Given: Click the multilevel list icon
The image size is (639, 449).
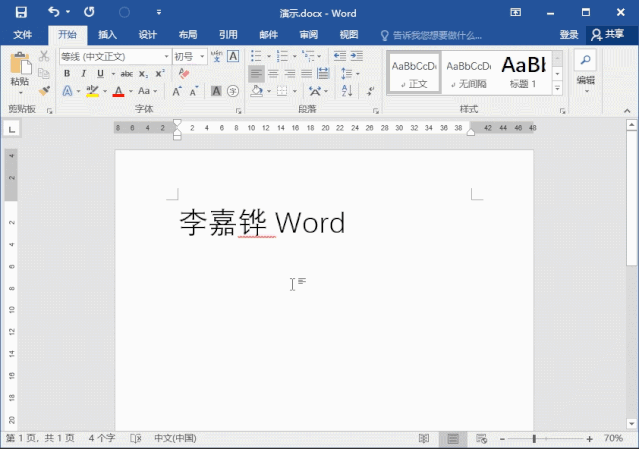Looking at the screenshot, I should point(308,56).
